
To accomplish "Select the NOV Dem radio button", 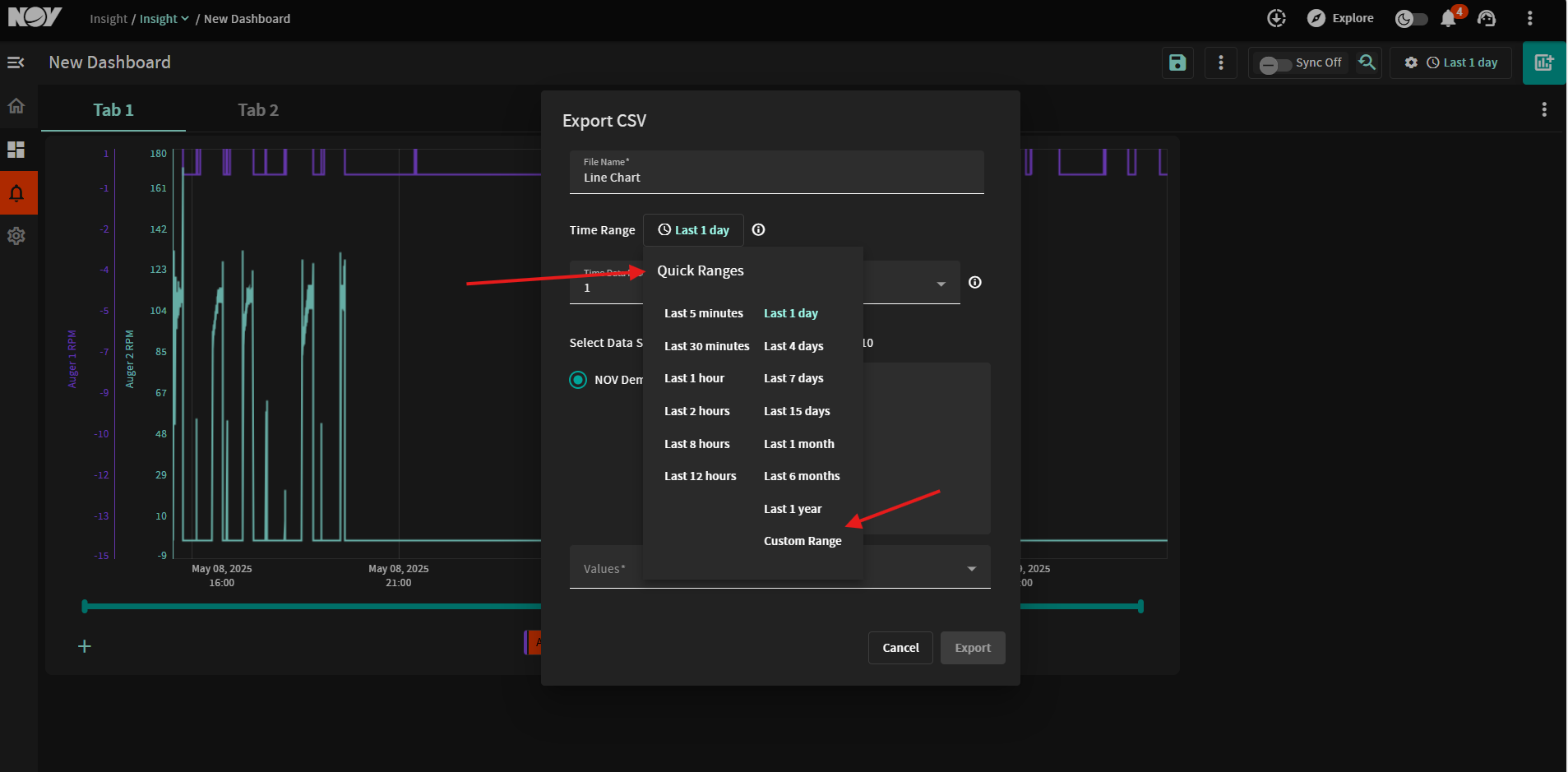I will (578, 380).
